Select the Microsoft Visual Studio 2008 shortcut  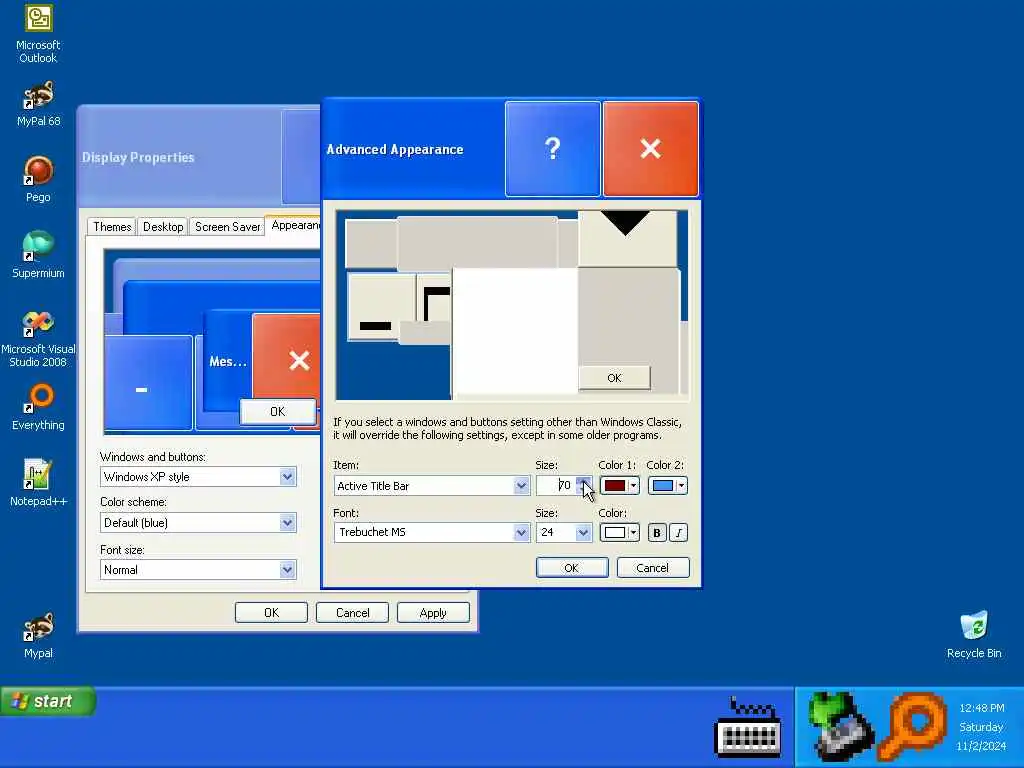[x=38, y=340]
